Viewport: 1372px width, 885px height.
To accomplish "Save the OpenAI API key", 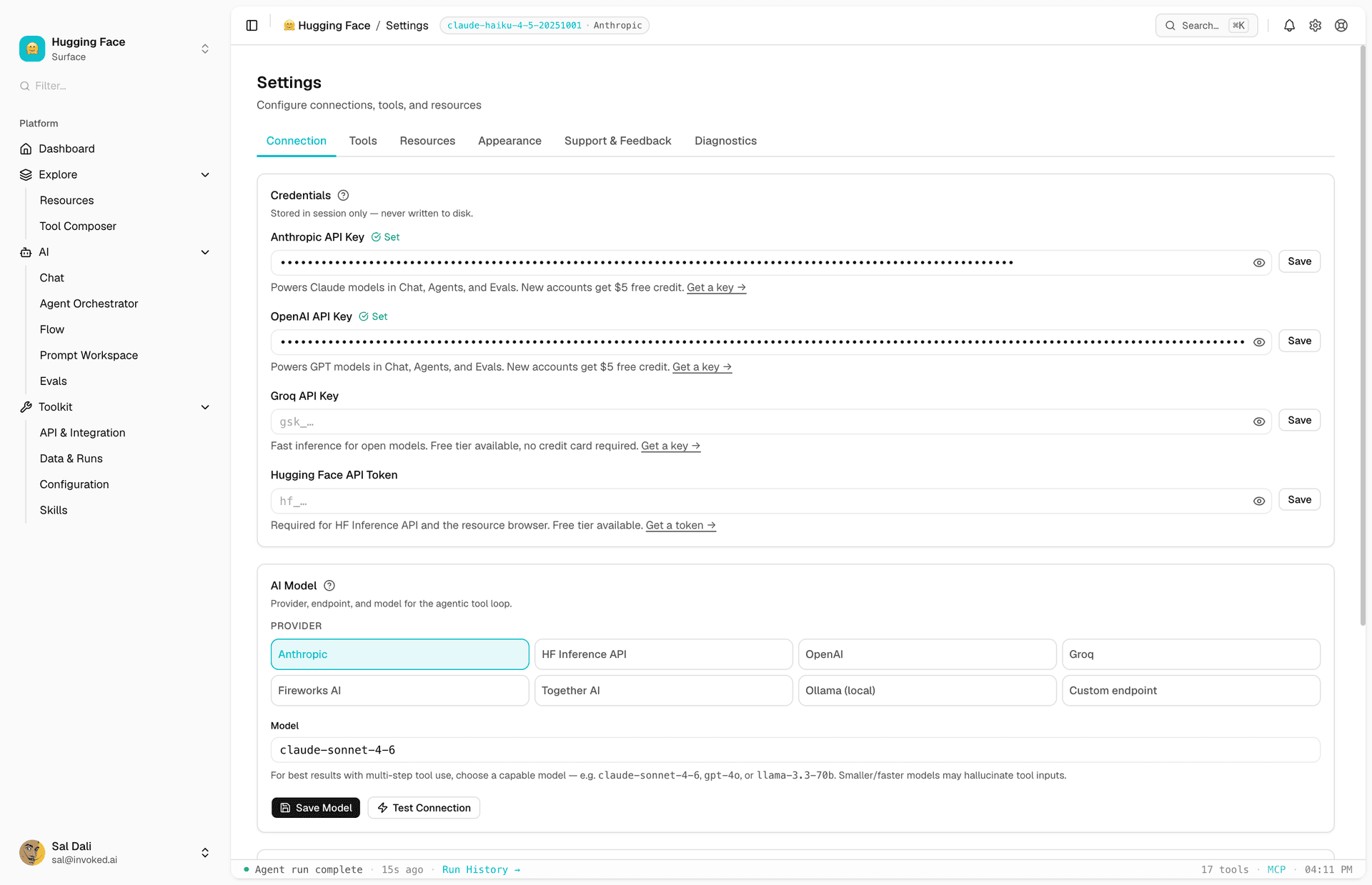I will coord(1299,341).
